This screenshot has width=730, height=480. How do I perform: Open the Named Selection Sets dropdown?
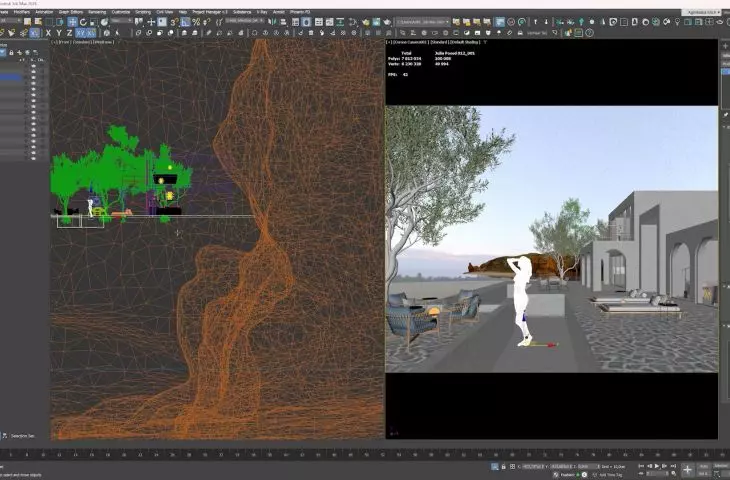coord(245,21)
